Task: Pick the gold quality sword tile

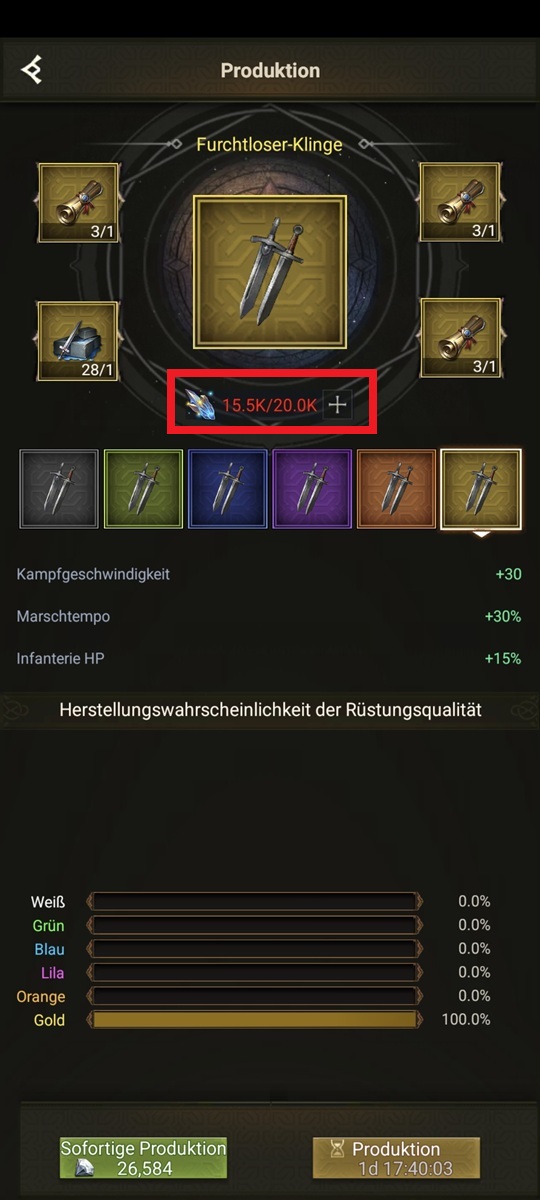Action: [481, 489]
